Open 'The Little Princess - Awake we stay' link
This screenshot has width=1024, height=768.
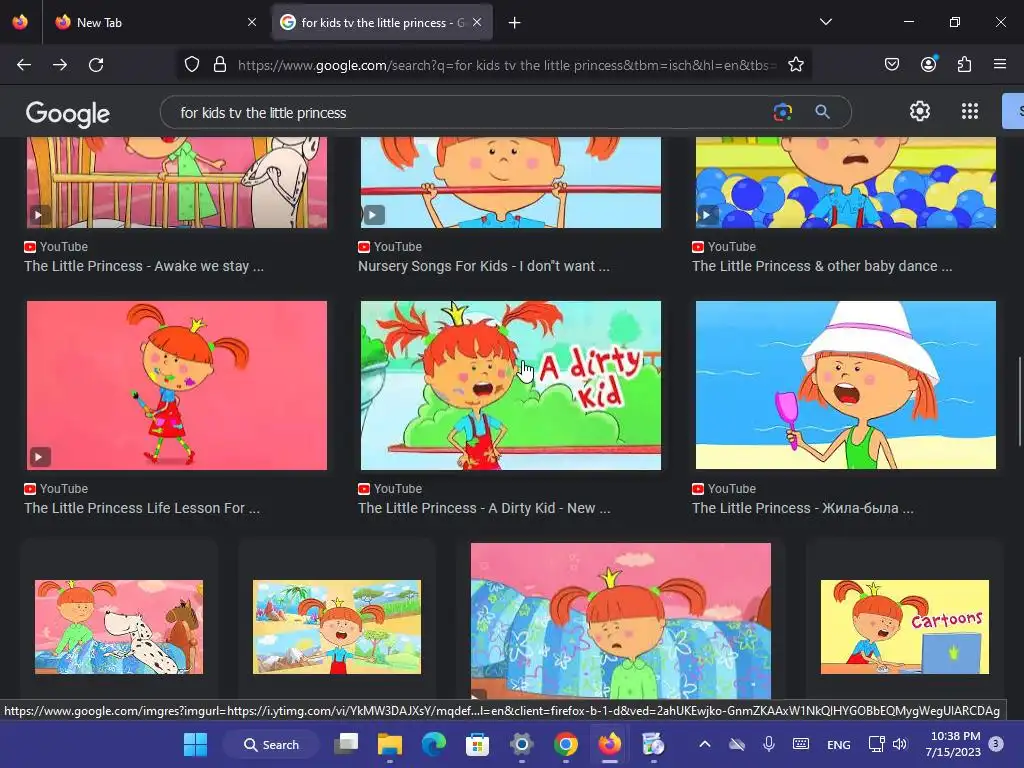(144, 266)
